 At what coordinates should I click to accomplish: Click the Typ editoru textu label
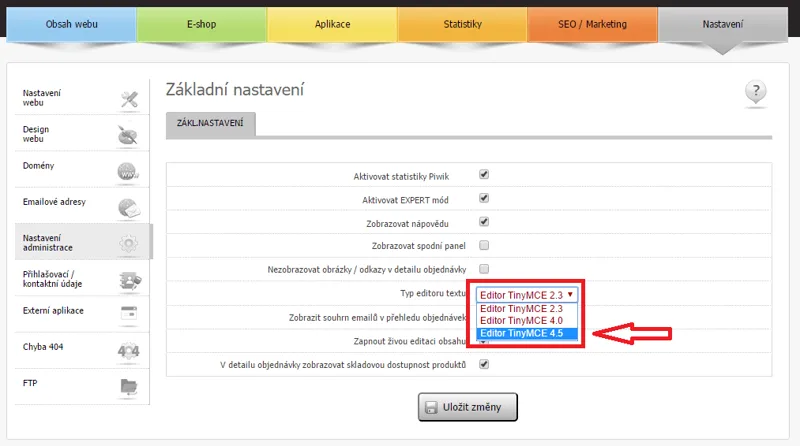pos(433,293)
